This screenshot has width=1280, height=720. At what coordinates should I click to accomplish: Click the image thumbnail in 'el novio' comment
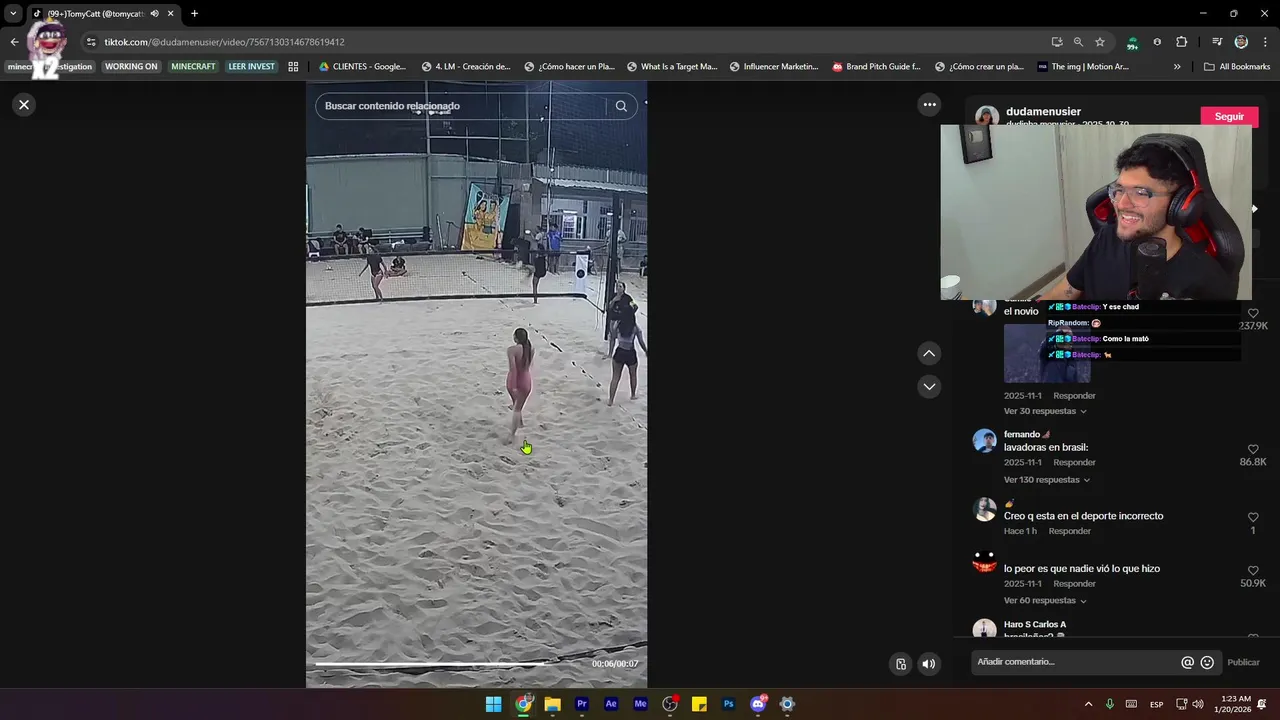pos(1047,353)
